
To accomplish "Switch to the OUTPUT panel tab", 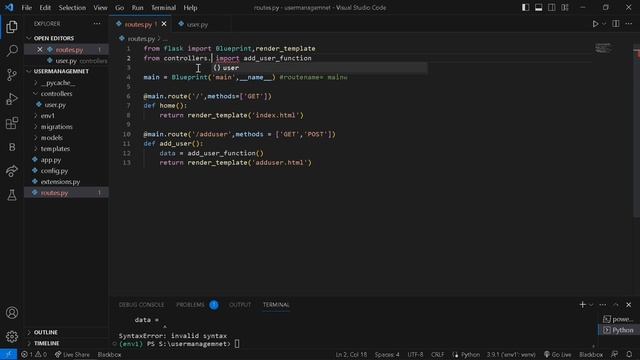I will [x=240, y=305].
